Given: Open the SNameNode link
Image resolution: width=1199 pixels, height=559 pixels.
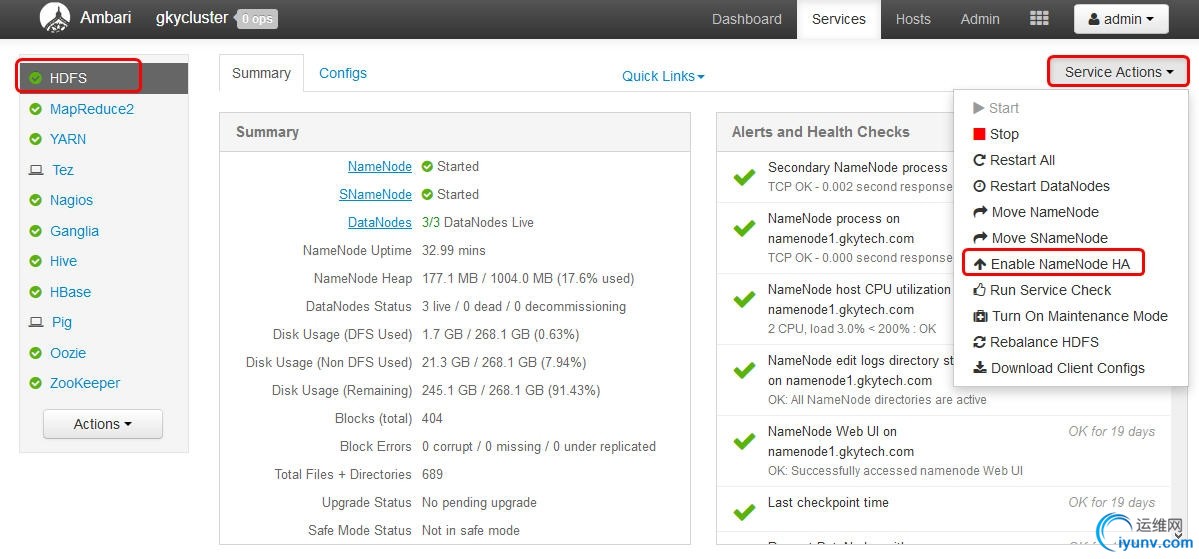Looking at the screenshot, I should 375,194.
